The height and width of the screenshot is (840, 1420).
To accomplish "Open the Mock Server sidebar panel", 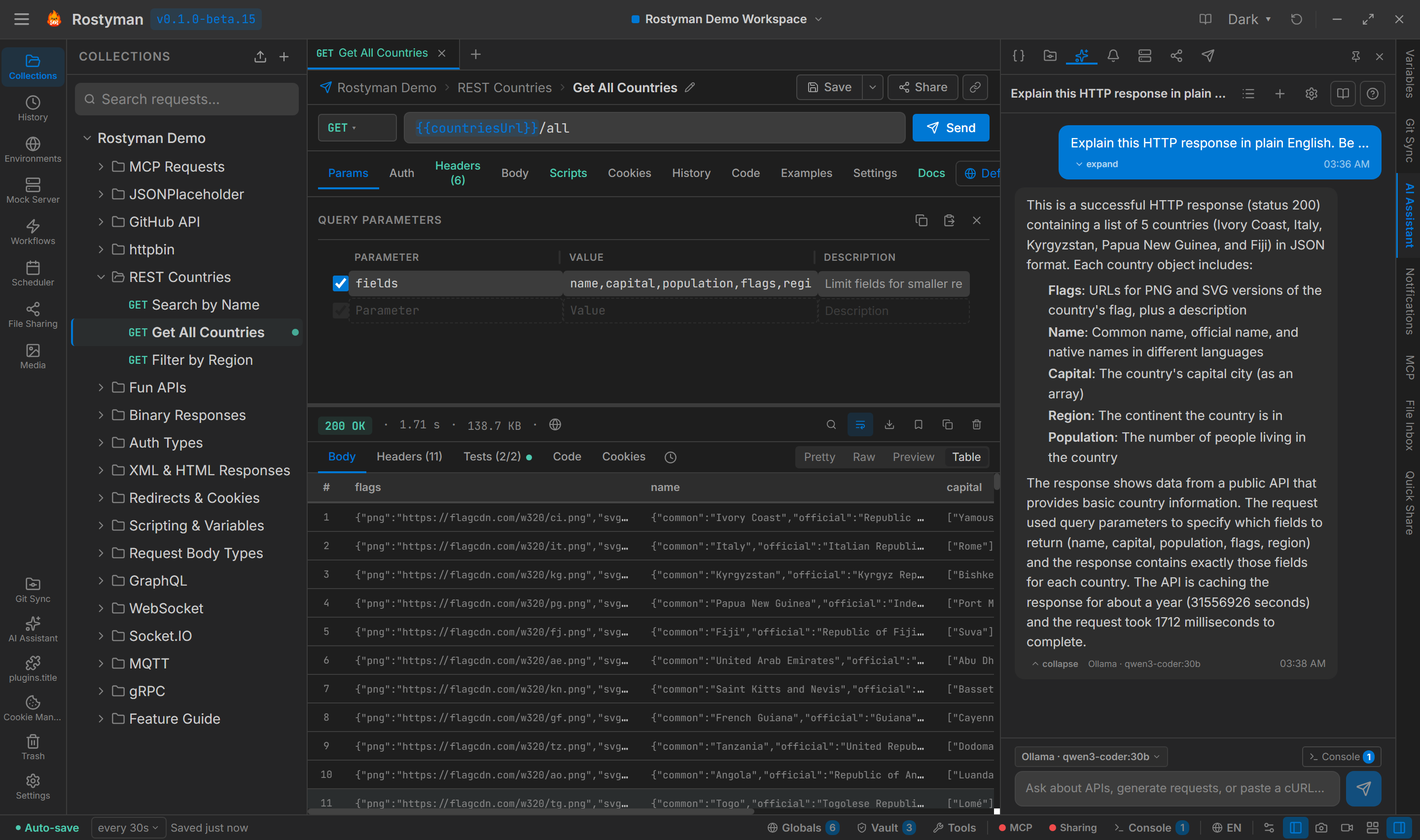I will (33, 190).
